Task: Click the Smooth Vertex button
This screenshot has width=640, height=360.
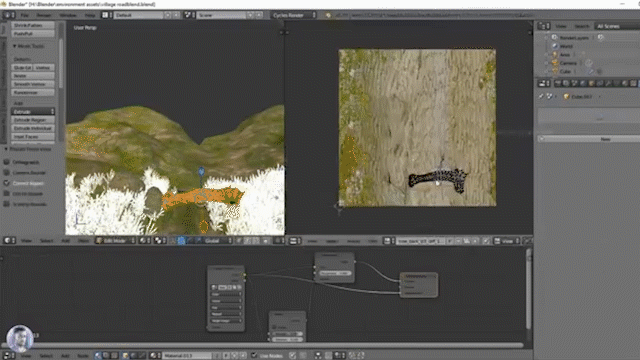Action: 33,84
